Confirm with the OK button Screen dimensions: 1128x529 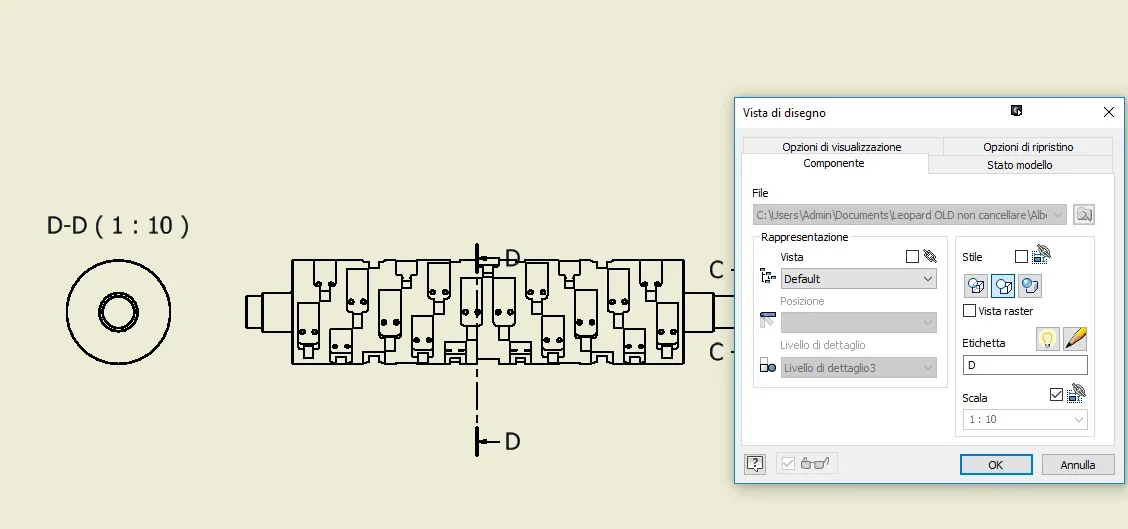[996, 464]
